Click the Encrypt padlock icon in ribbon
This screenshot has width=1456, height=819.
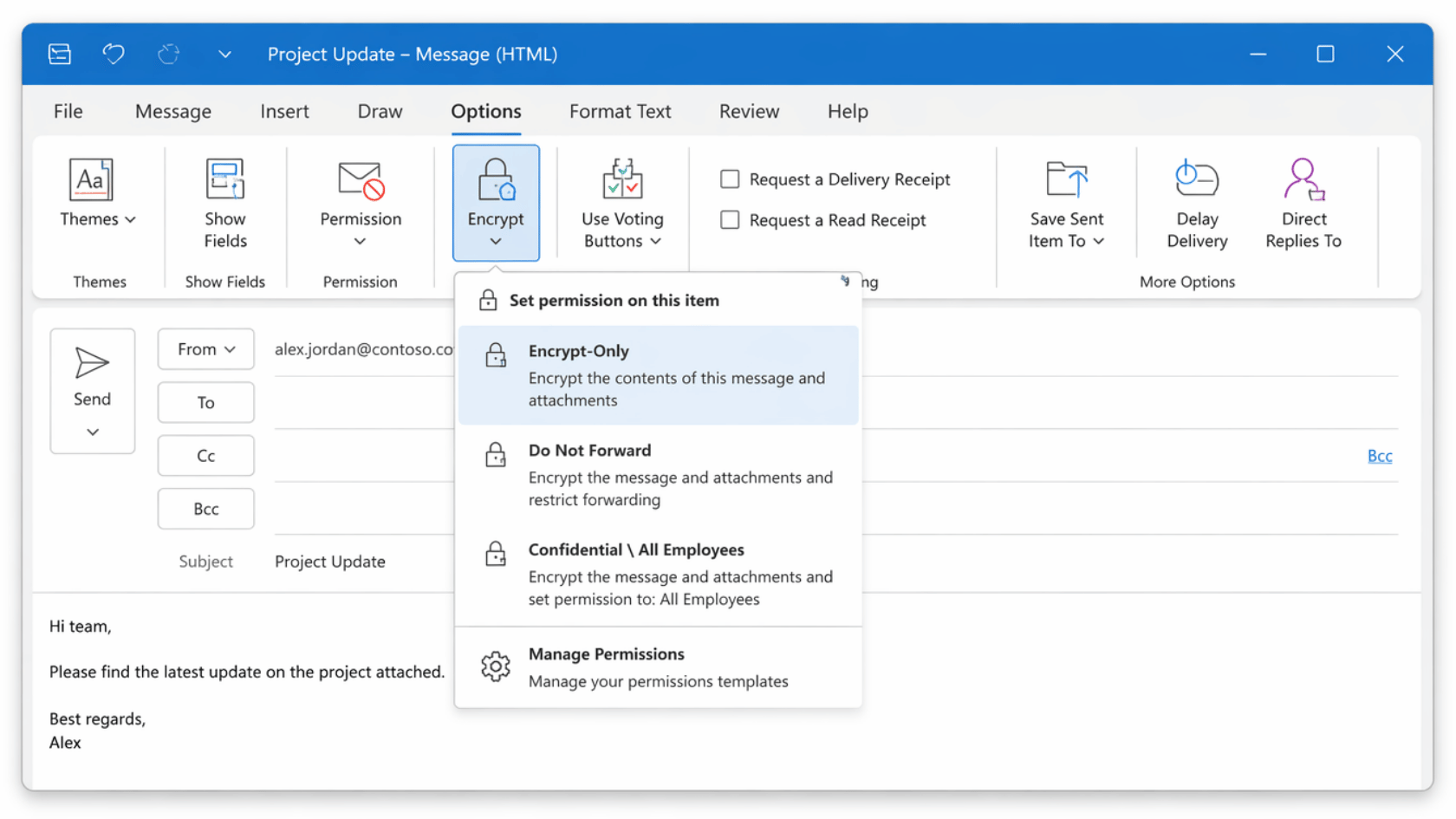(x=496, y=179)
